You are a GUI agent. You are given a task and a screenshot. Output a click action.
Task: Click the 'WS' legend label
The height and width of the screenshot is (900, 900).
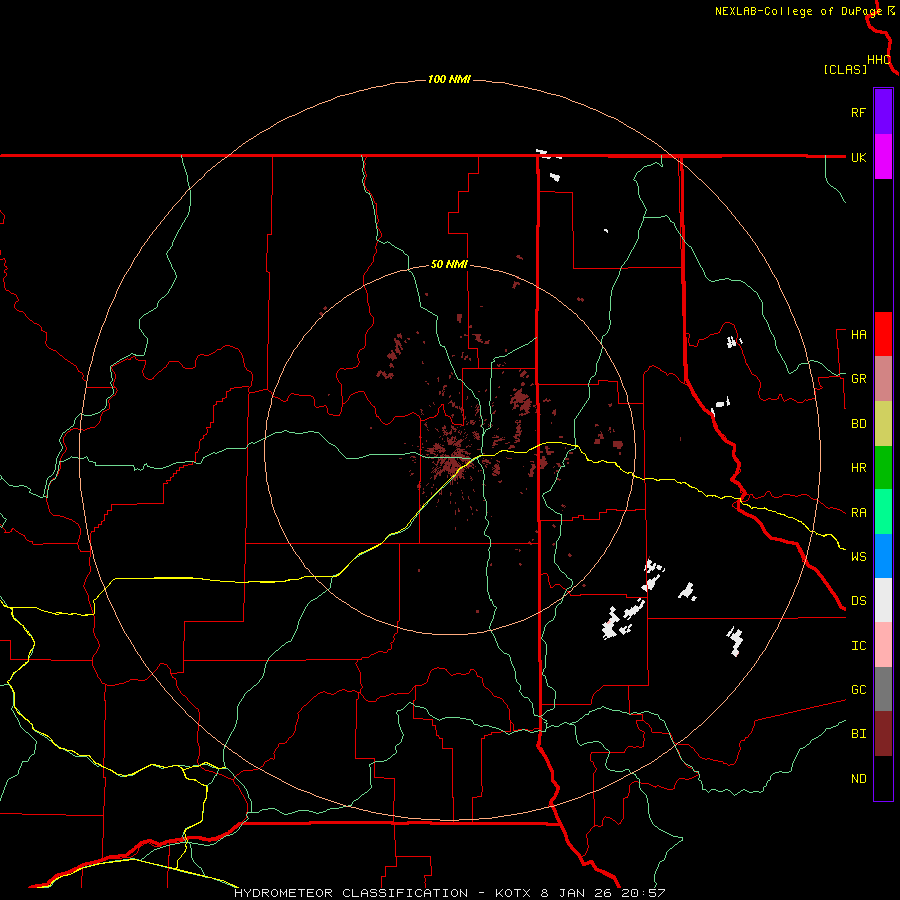click(x=858, y=557)
